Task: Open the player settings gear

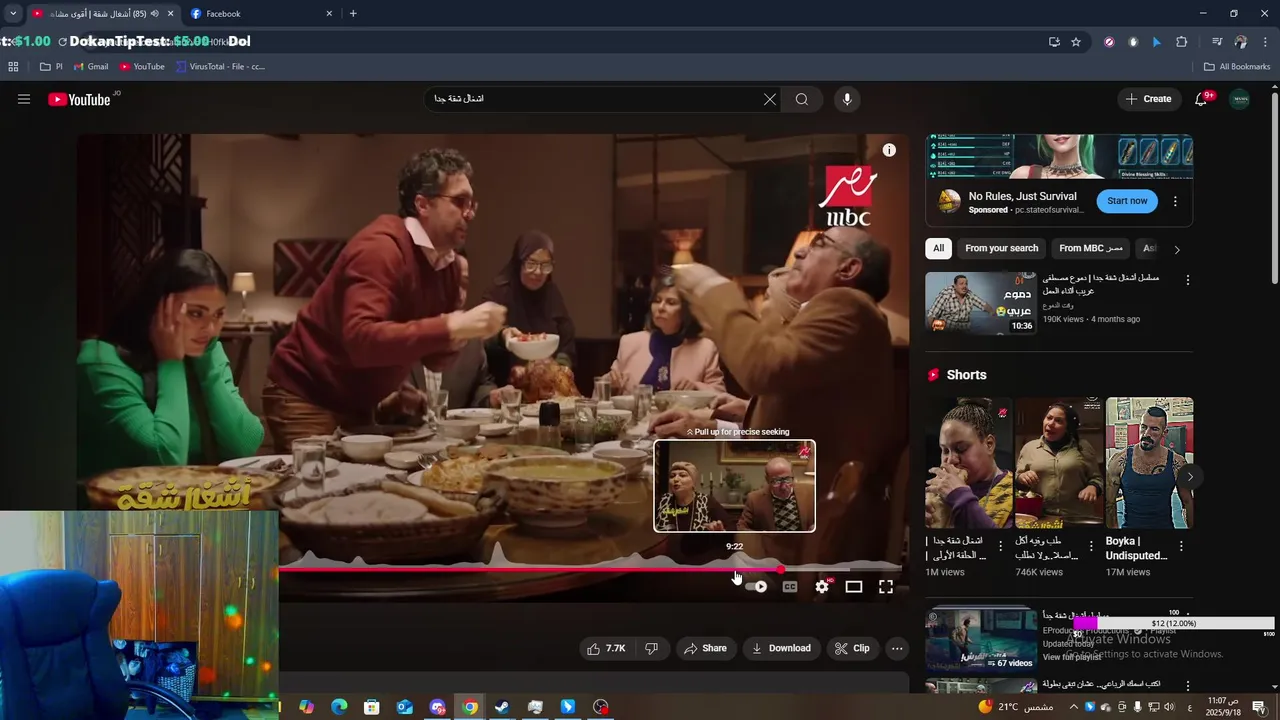Action: 822,587
